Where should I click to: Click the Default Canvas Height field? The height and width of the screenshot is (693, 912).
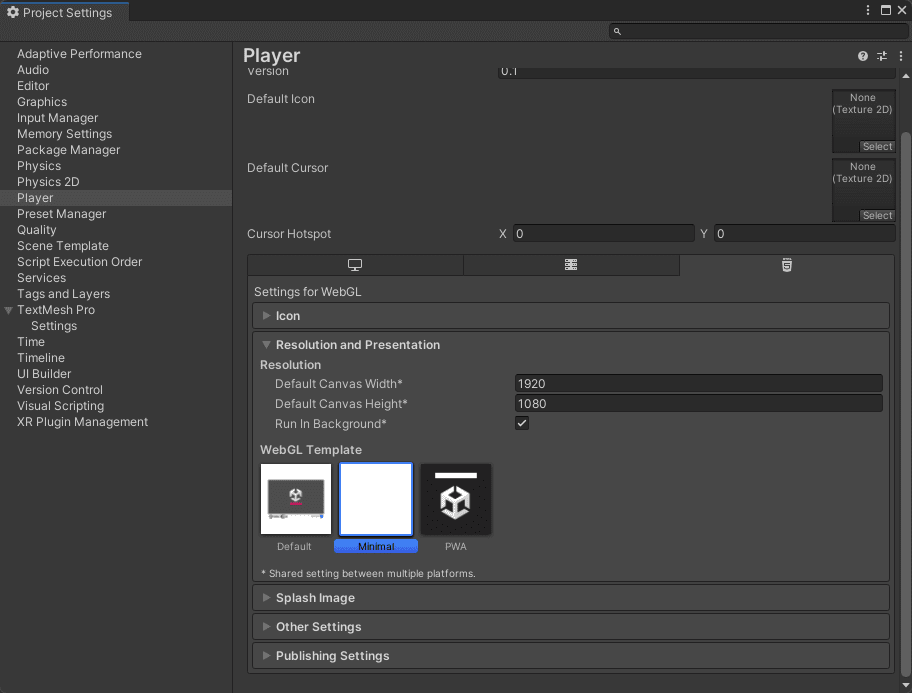coord(699,403)
